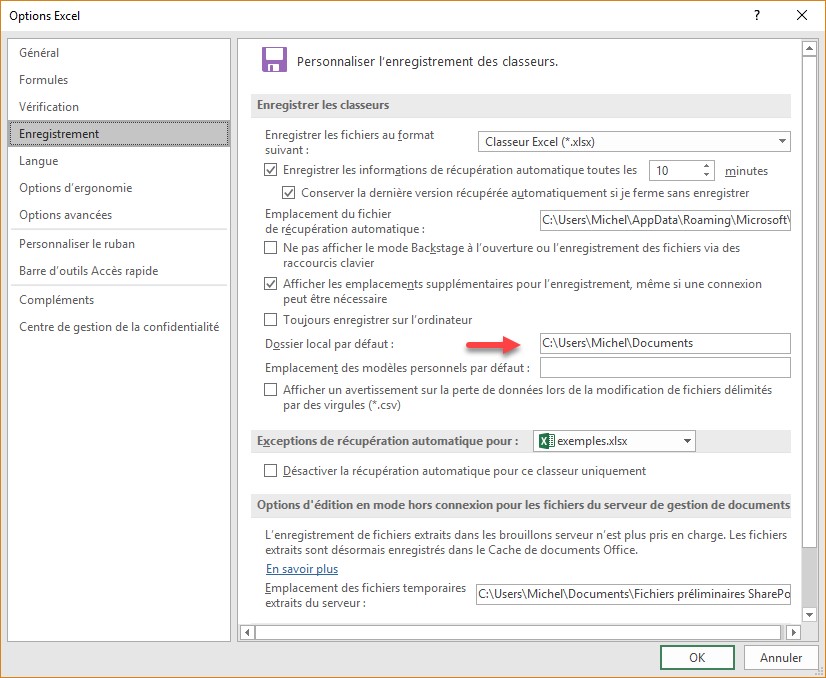Click the OK button
This screenshot has height=678, width=826.
pyautogui.click(x=697, y=657)
